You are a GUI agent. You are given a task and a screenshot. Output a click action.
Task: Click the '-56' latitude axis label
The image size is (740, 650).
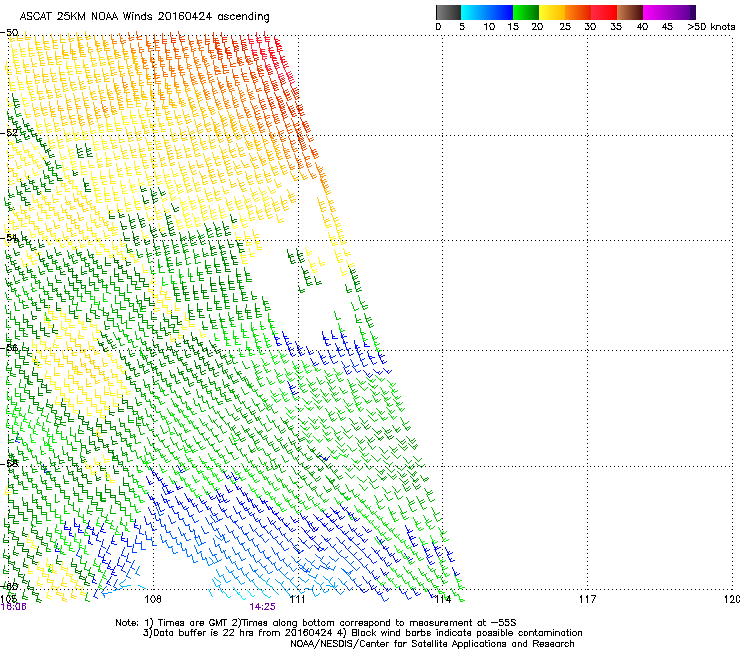click(x=9, y=348)
